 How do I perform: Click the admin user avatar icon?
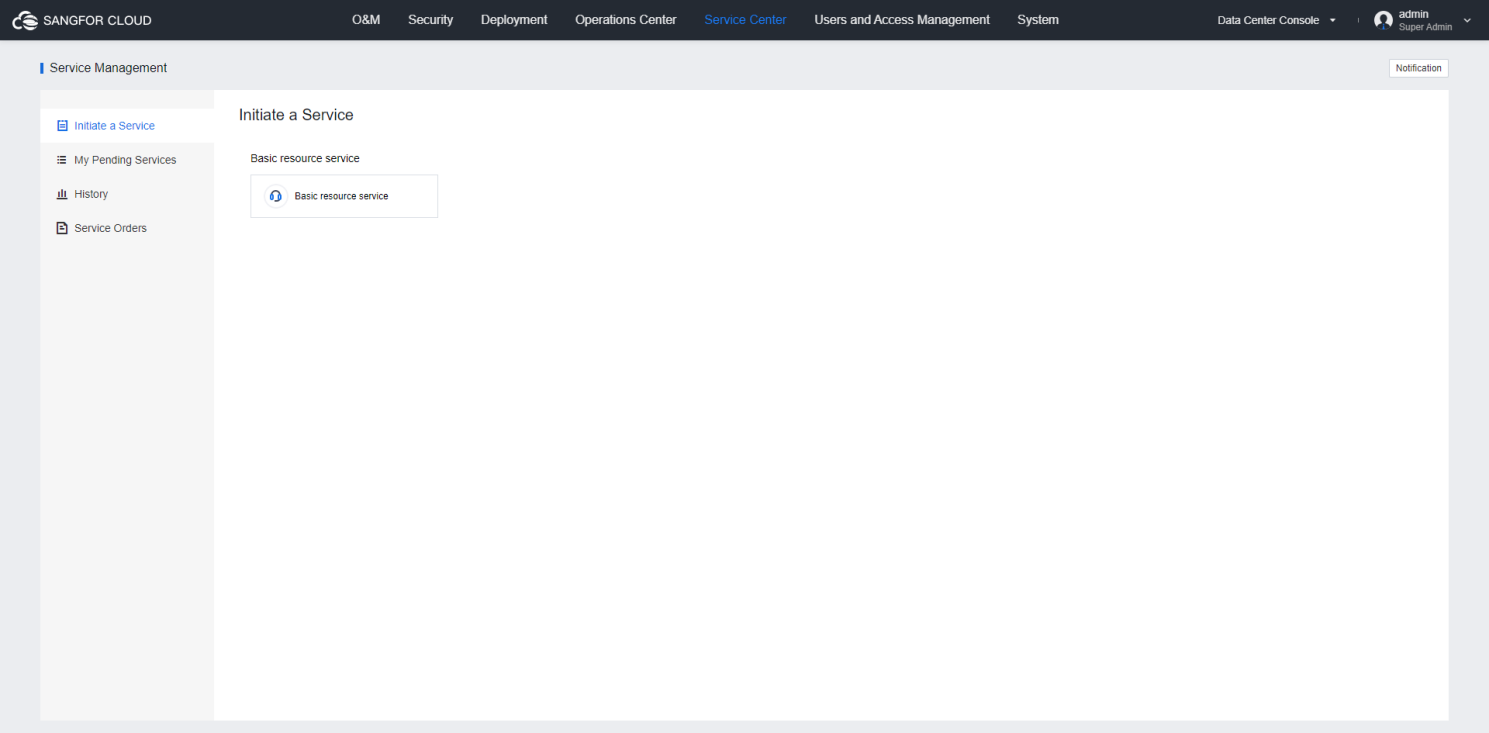pos(1383,20)
